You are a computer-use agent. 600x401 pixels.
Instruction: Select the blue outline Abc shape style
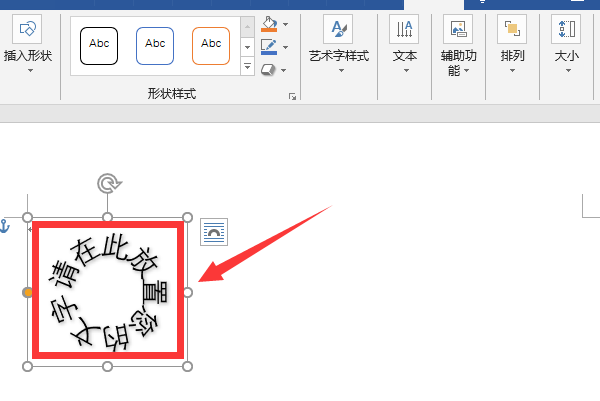(155, 46)
